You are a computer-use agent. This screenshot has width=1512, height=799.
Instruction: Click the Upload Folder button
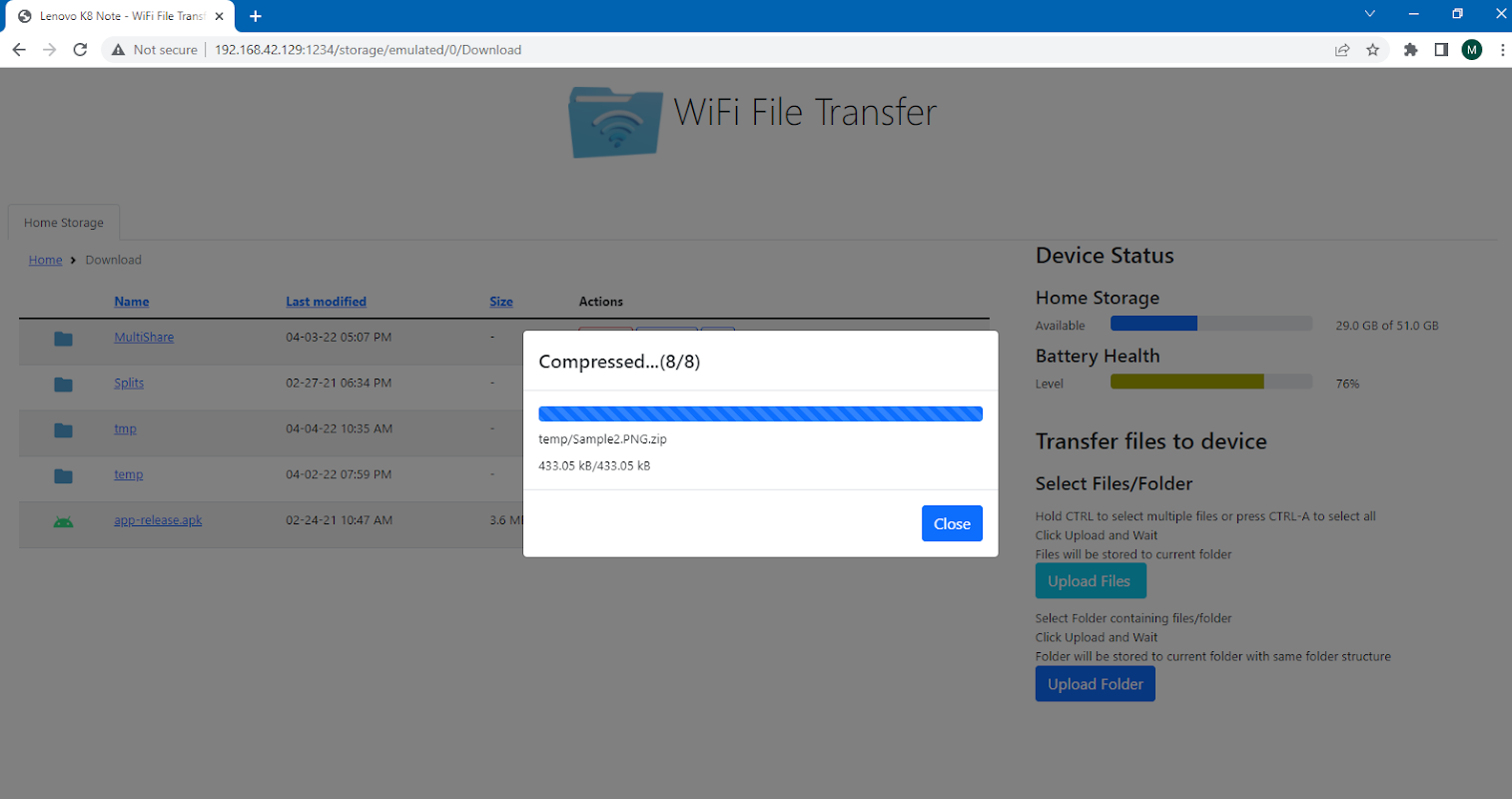point(1096,684)
